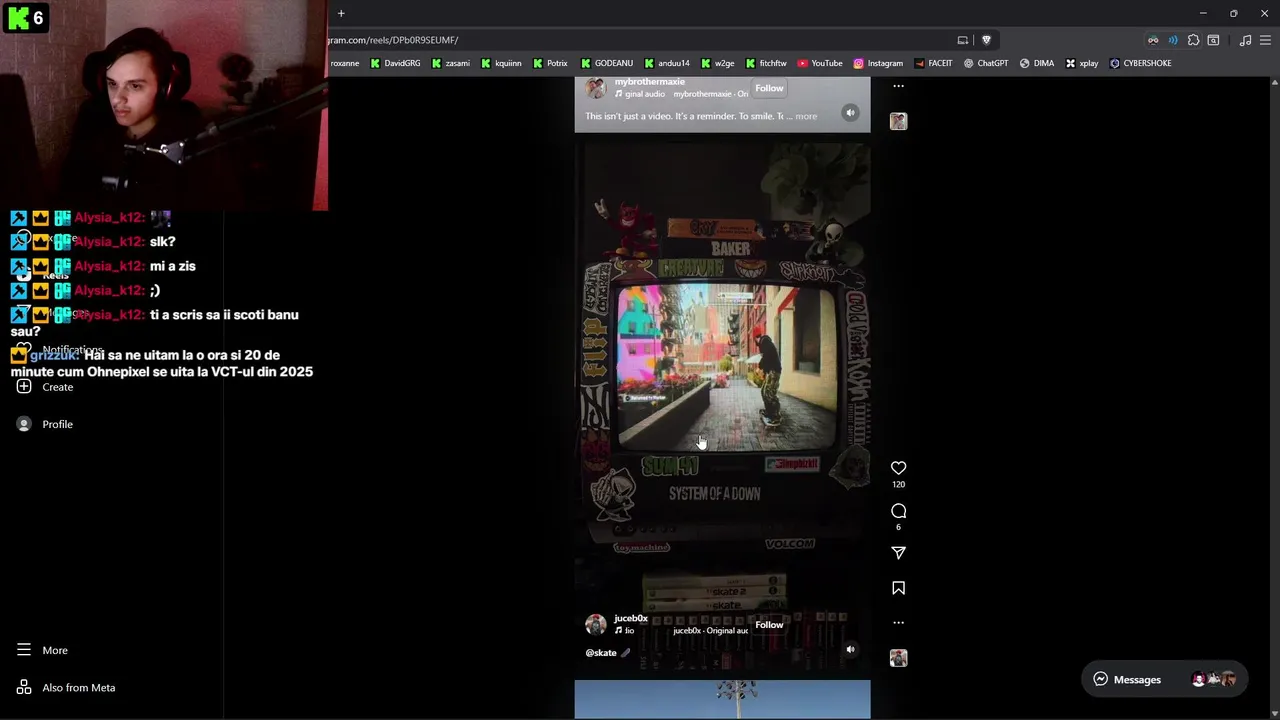Image resolution: width=1280 pixels, height=720 pixels.
Task: Open the xplay bookmark
Action: tap(1082, 63)
